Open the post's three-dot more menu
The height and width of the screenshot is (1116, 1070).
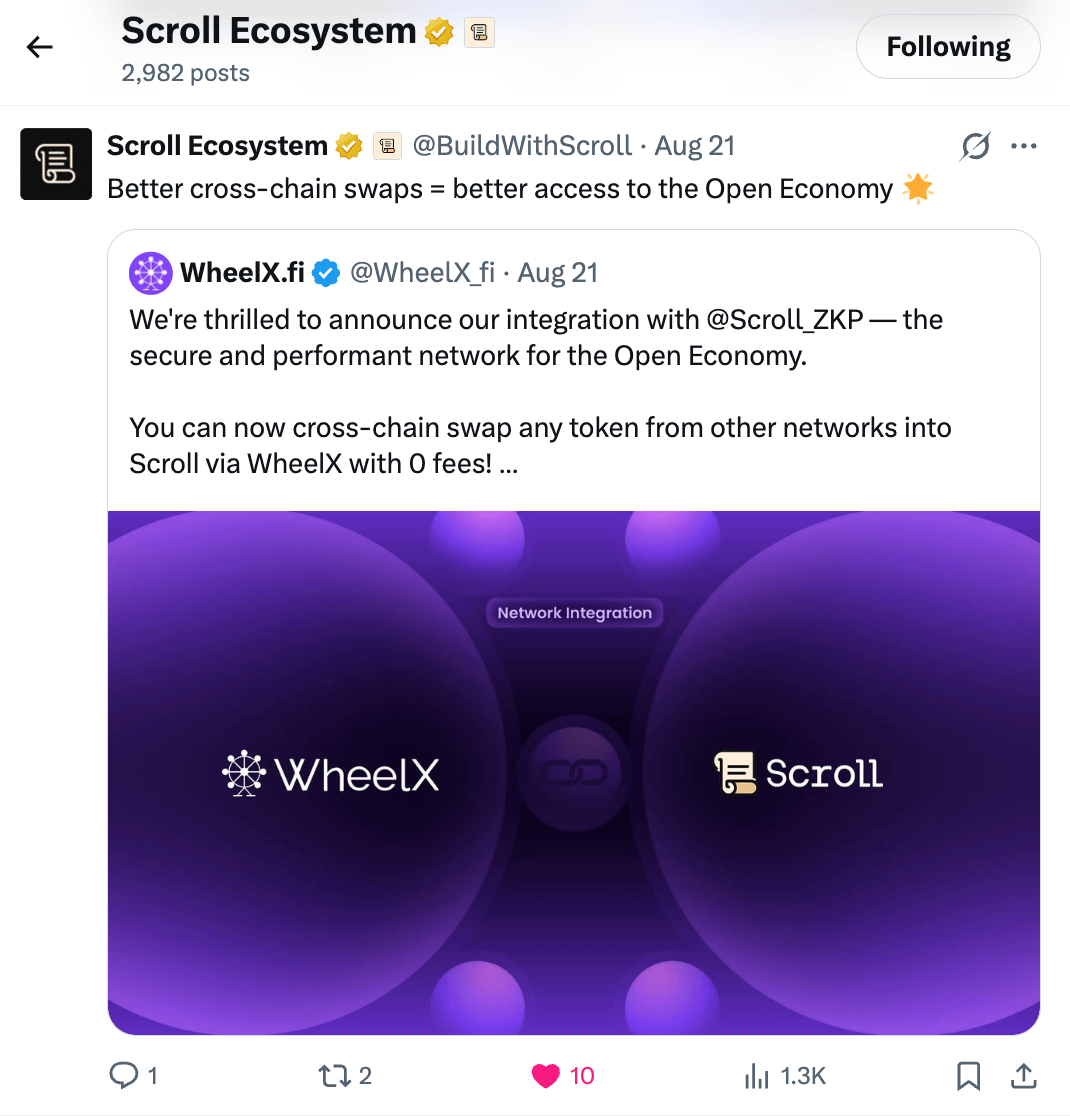click(x=1024, y=147)
